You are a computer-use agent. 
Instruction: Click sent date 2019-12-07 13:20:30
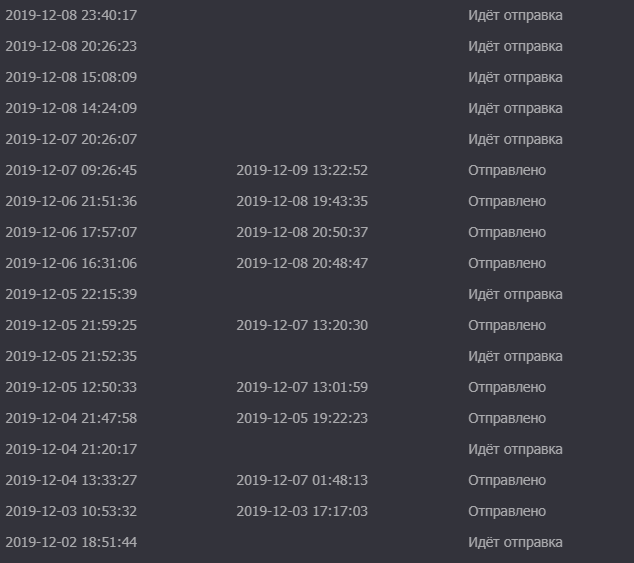(x=302, y=325)
